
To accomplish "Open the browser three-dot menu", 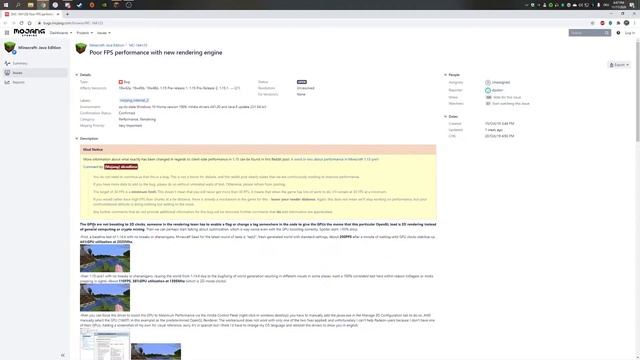I will (635, 23).
